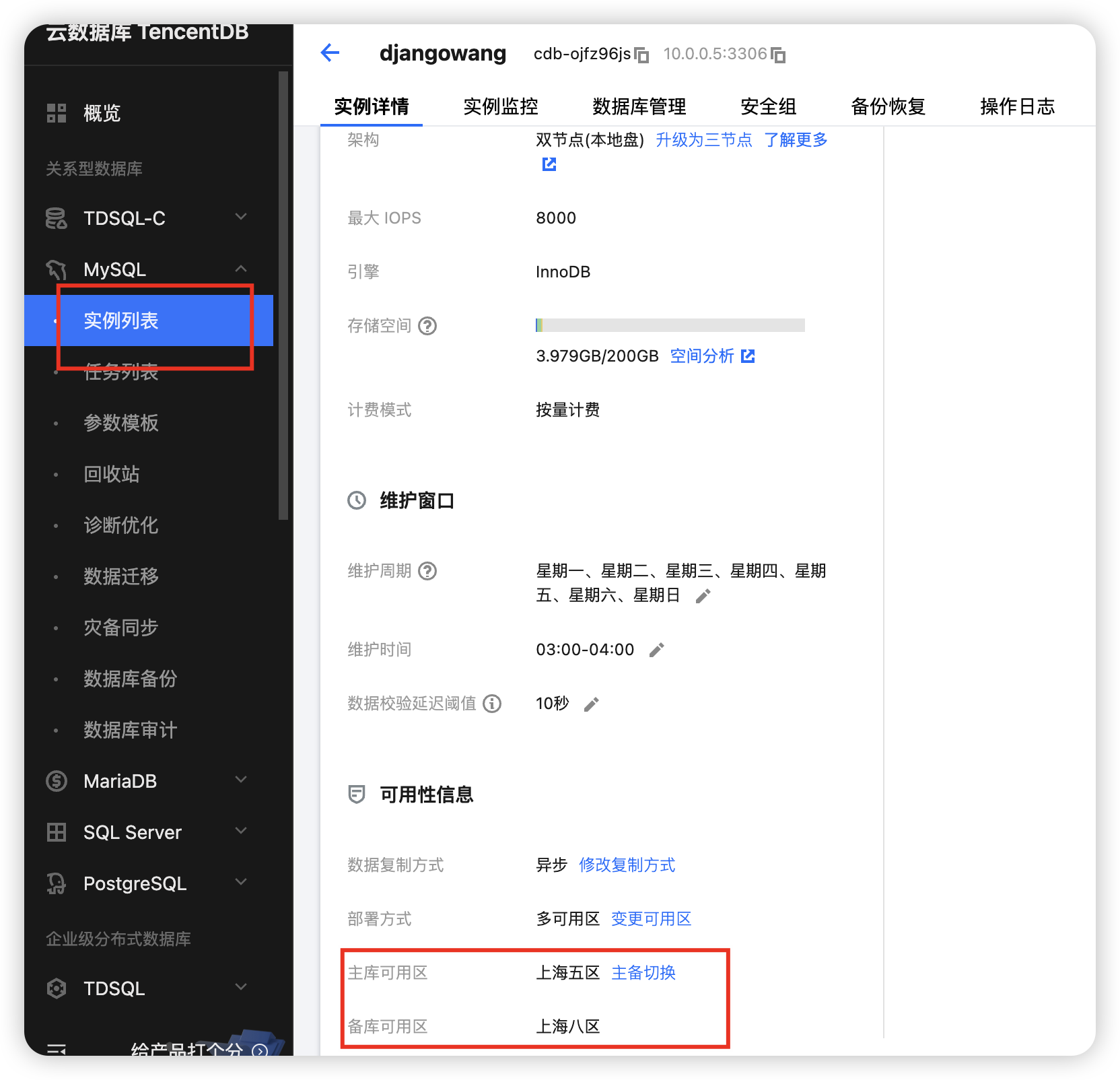Screen dimensions: 1120x1080
Task: Expand the MariaDB menu
Action: [241, 780]
